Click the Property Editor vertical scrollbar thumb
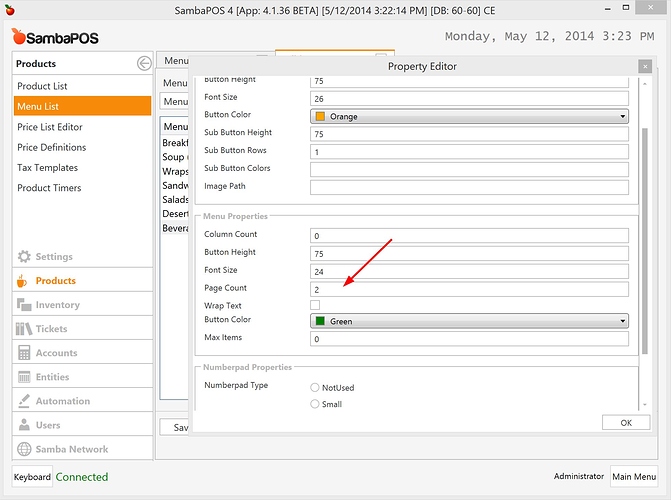The height and width of the screenshot is (500, 671). (645, 241)
